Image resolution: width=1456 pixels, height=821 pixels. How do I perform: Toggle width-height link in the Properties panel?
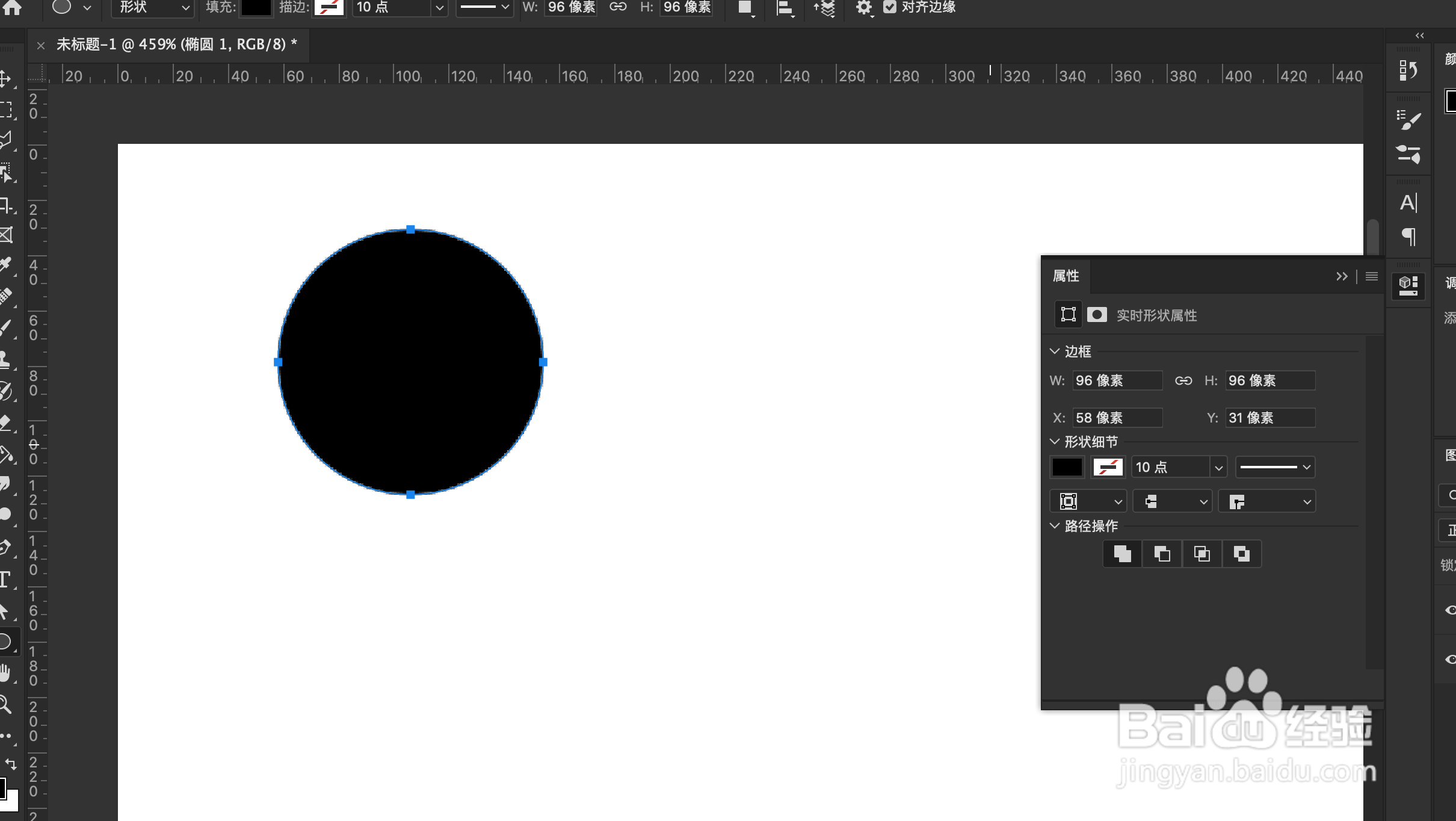pyautogui.click(x=1183, y=380)
